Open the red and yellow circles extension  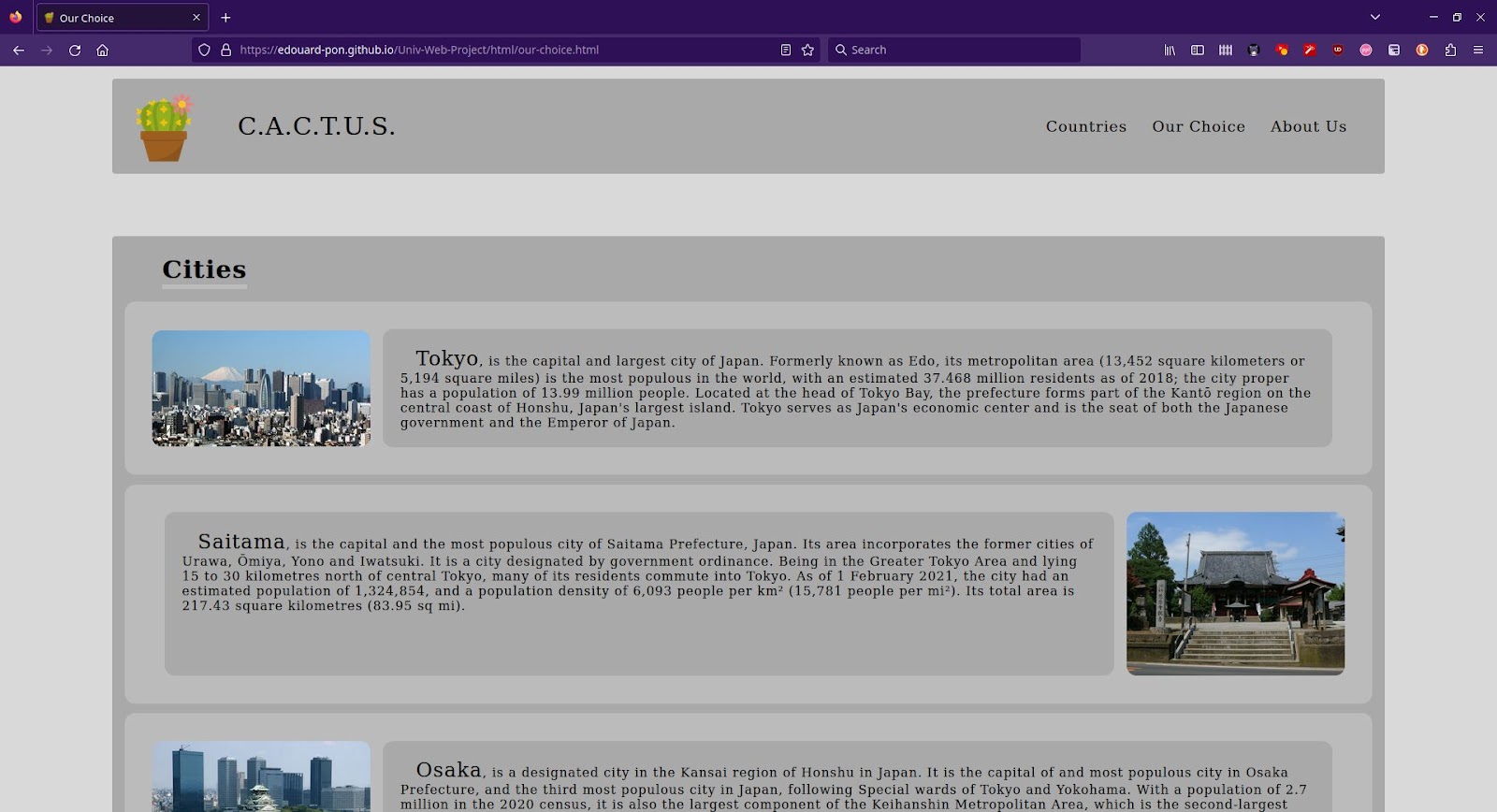point(1282,50)
